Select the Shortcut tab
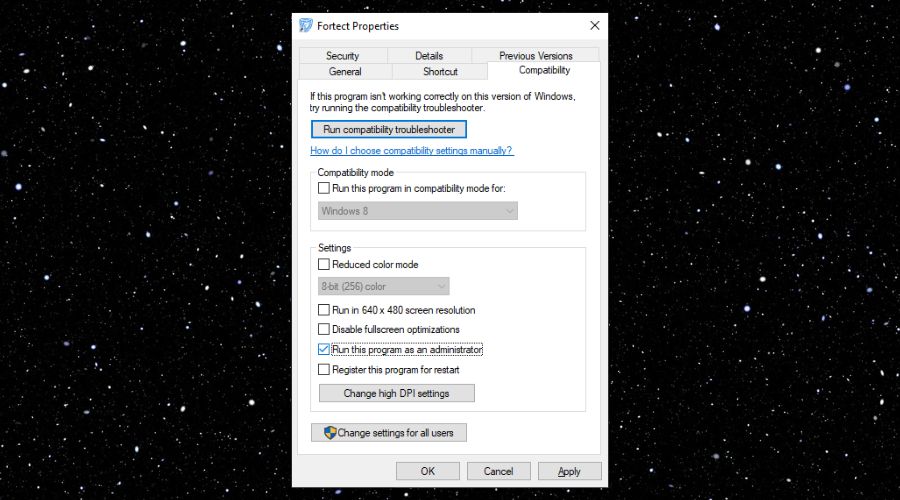This screenshot has width=900, height=500. (x=440, y=72)
